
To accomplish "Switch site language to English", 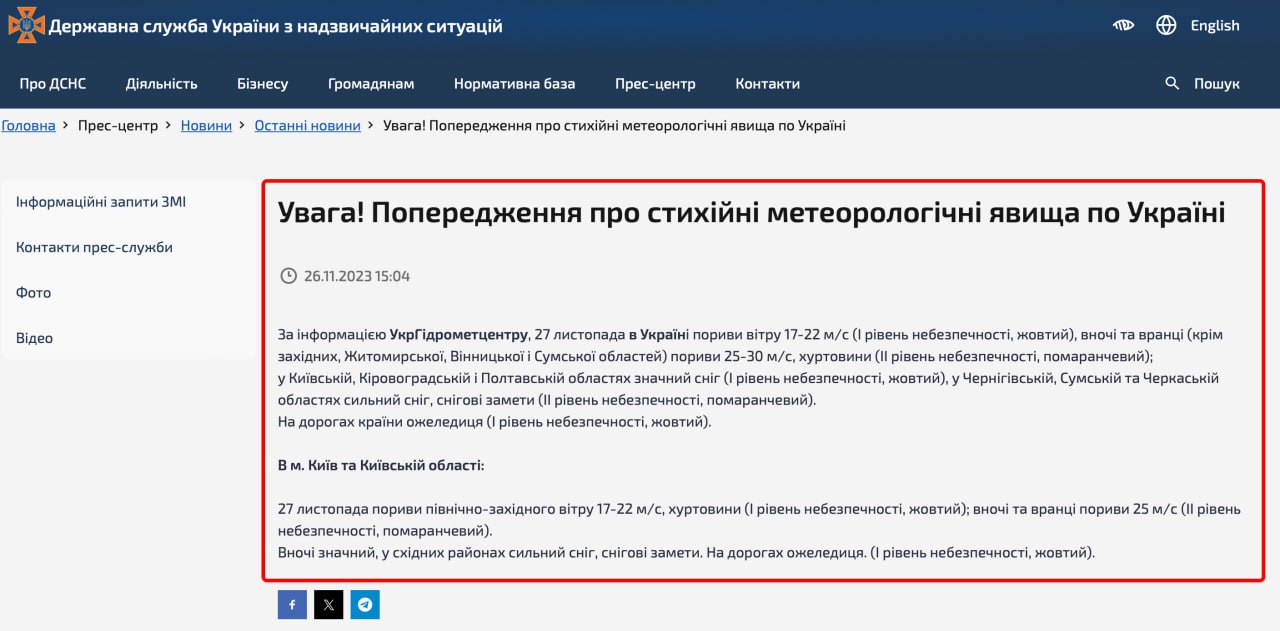I will point(1214,26).
